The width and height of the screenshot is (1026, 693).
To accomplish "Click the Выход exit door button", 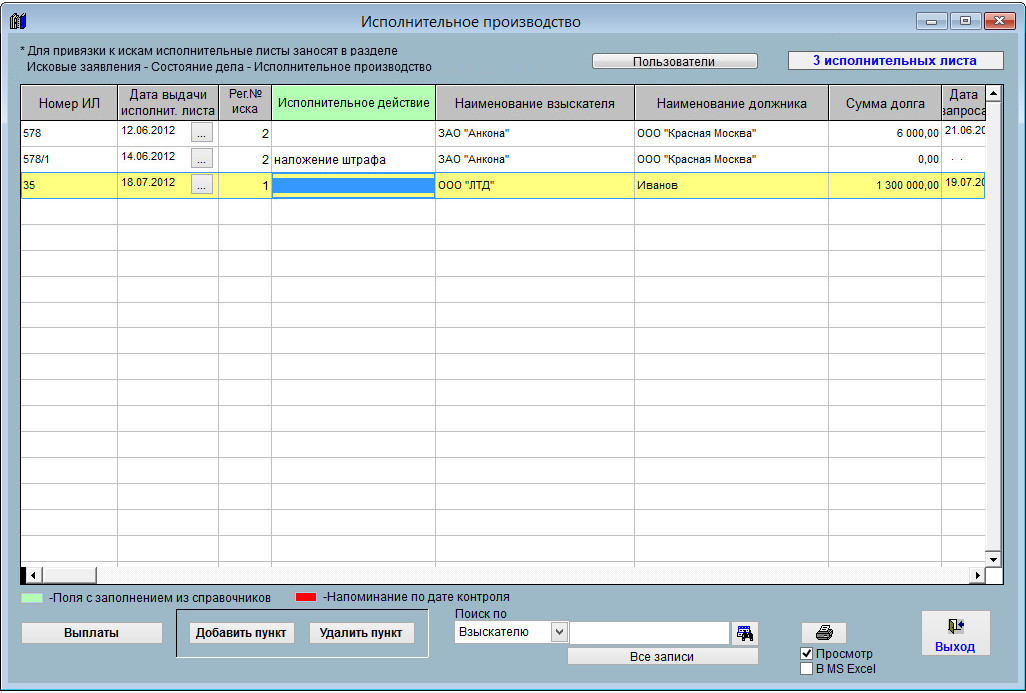I will coord(955,634).
